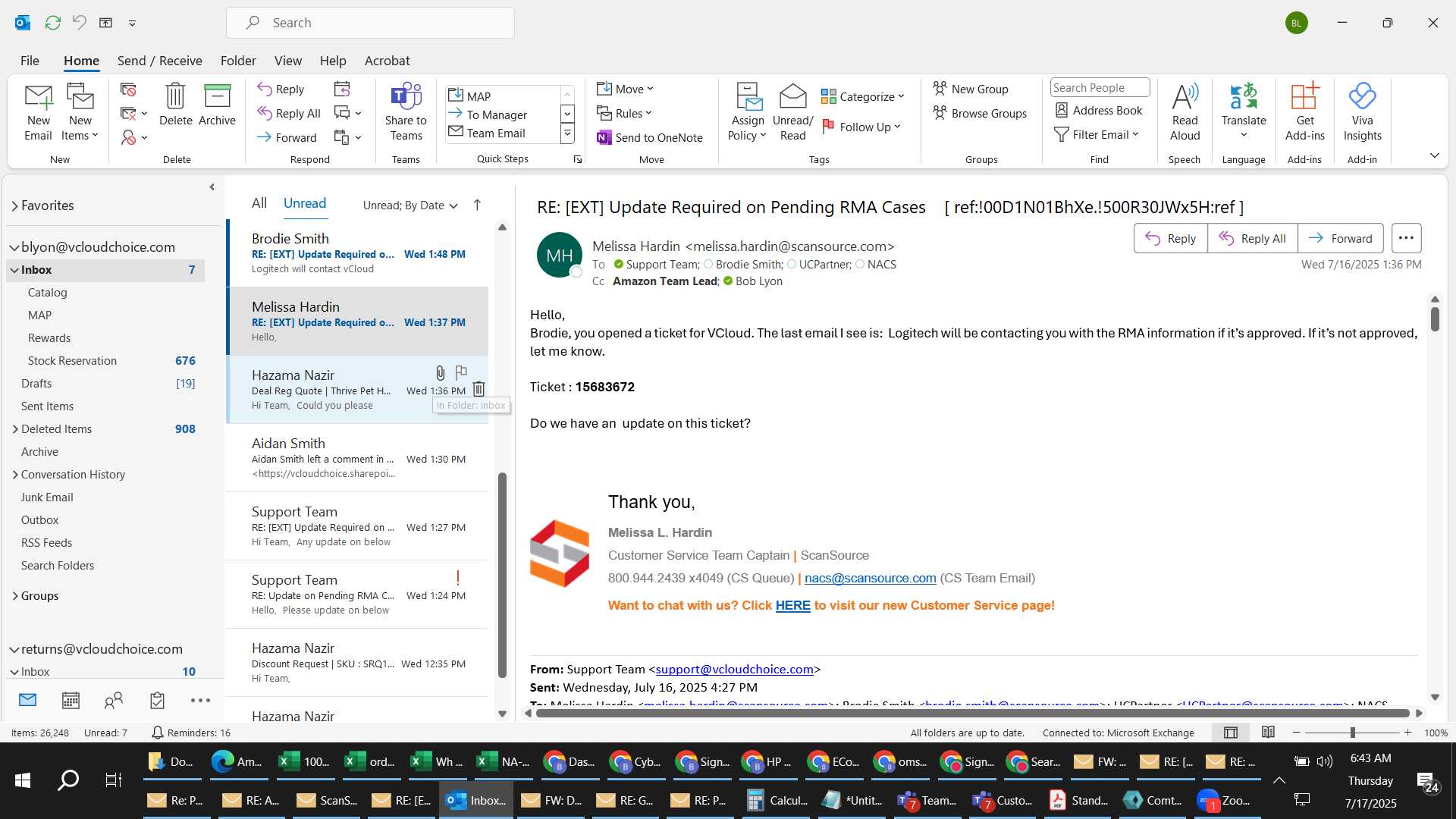This screenshot has width=1456, height=819.
Task: Click the Translate icon
Action: [x=1244, y=112]
